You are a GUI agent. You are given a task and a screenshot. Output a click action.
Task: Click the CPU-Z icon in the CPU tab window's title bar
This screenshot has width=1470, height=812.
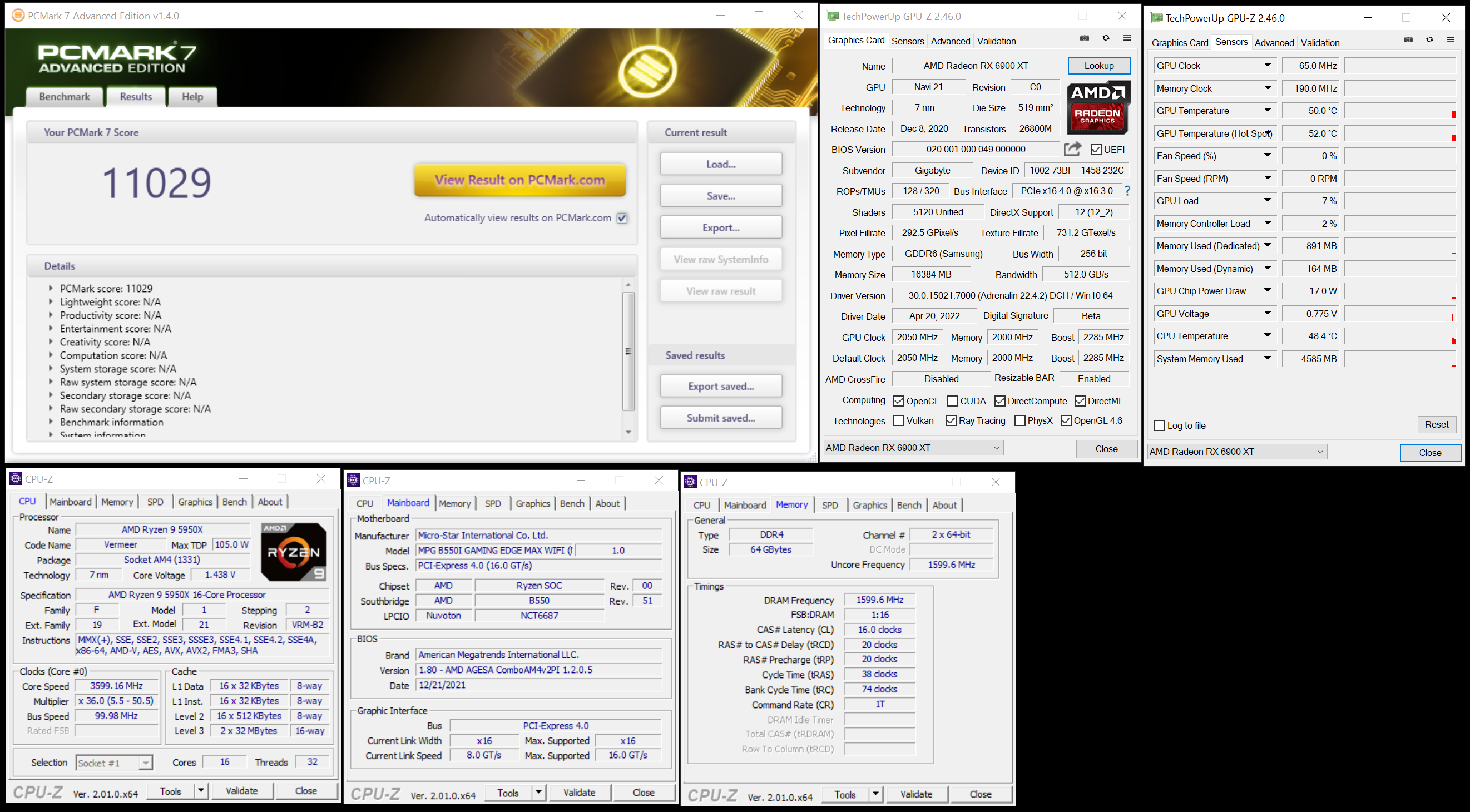(16, 478)
